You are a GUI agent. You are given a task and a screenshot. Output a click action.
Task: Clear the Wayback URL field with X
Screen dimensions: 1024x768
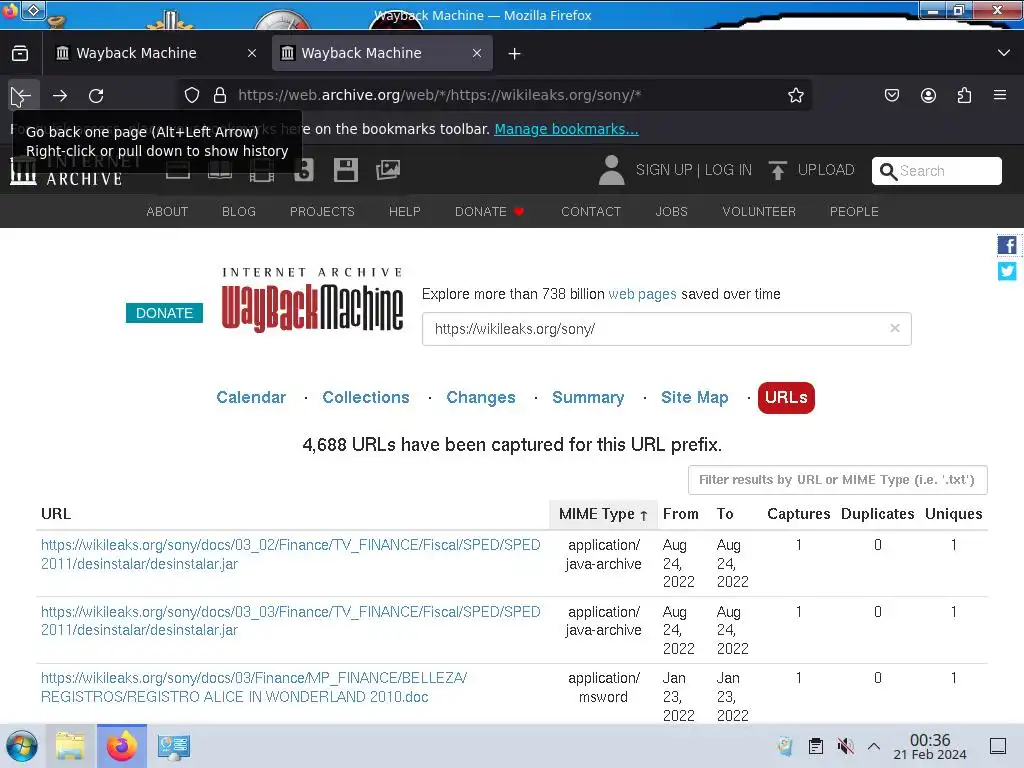895,328
